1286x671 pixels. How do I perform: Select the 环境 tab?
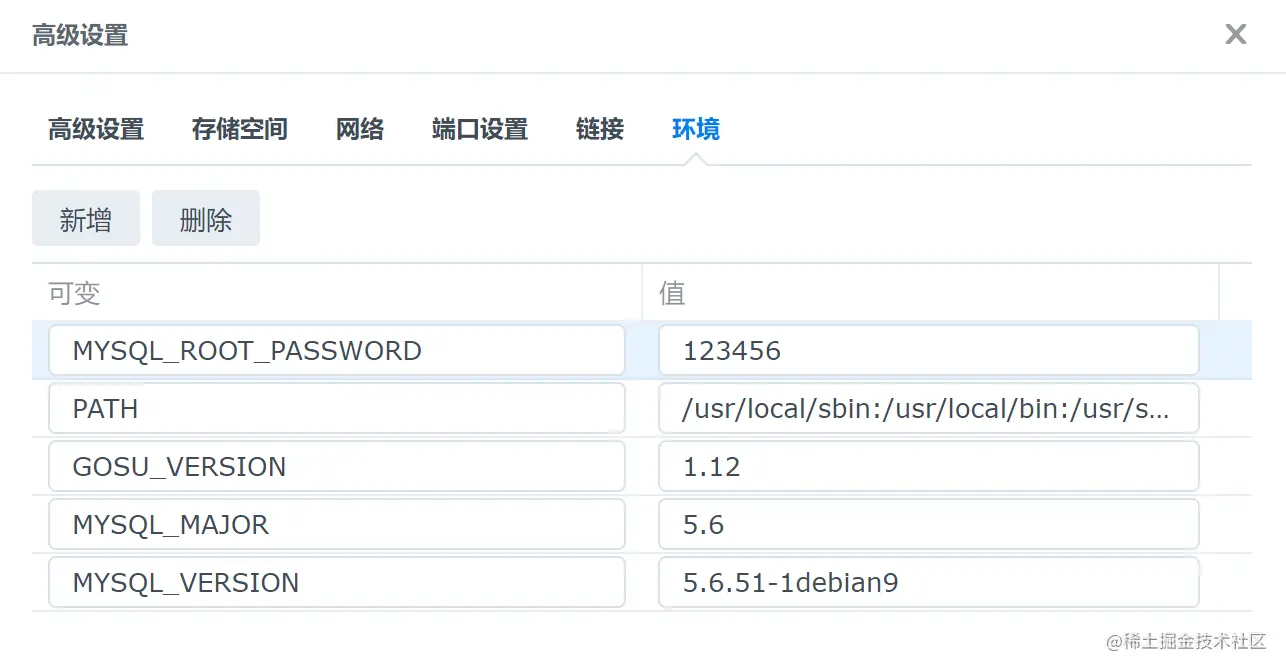tap(696, 129)
